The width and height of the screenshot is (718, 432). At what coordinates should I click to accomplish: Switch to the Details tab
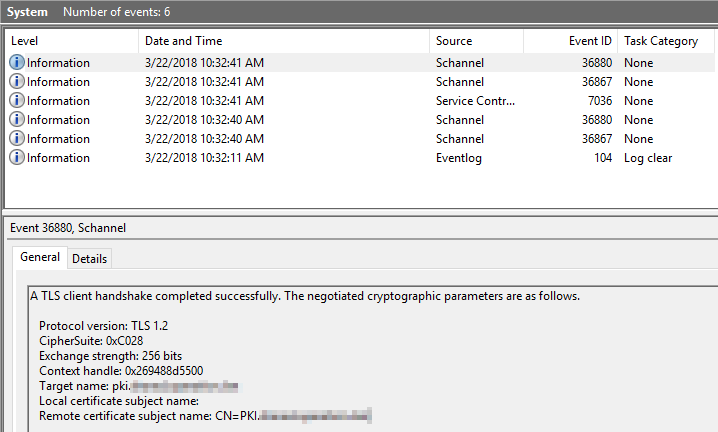tap(89, 259)
